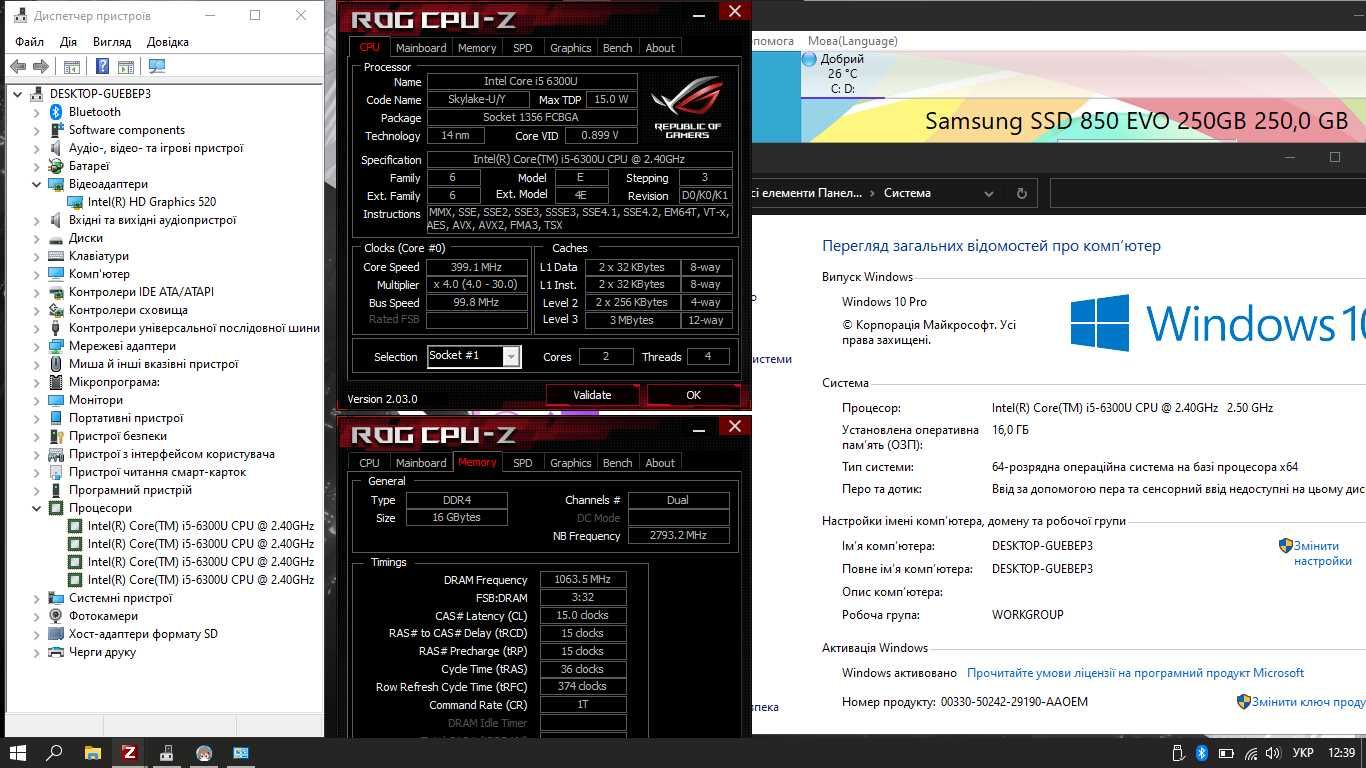Read Microsoft license terms link
The height and width of the screenshot is (768, 1366).
(1135, 673)
